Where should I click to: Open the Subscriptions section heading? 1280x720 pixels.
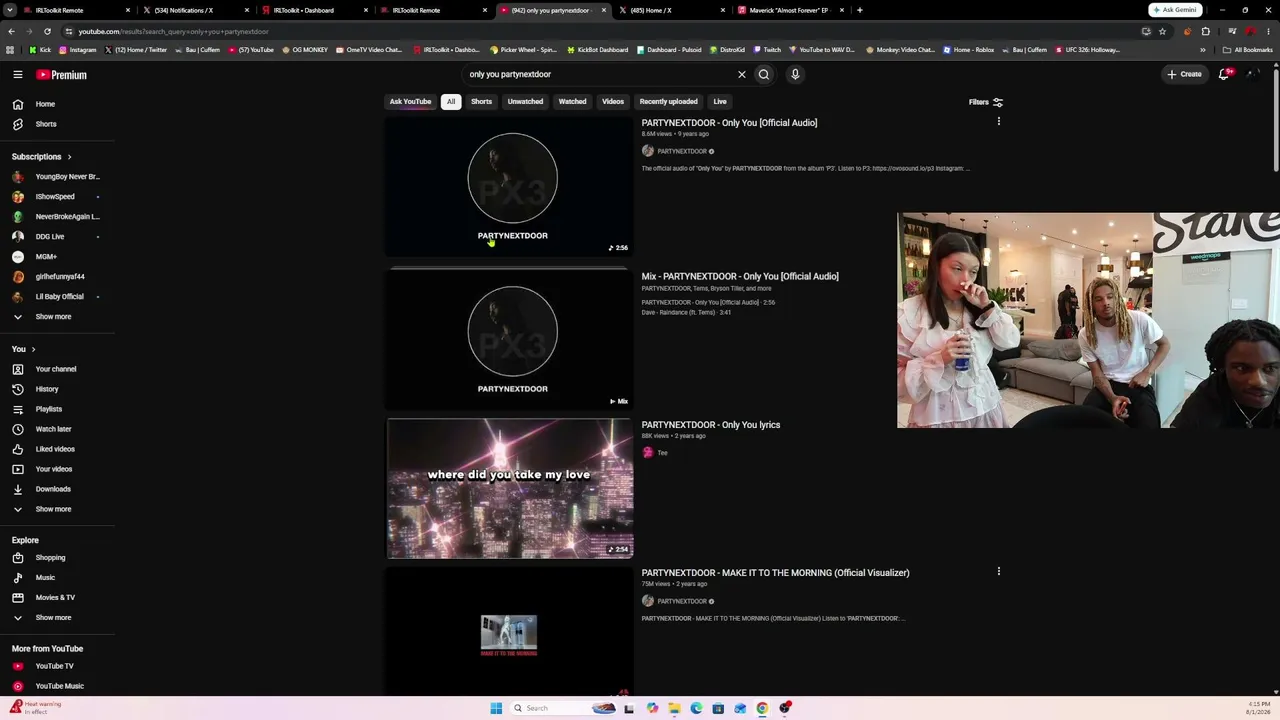click(41, 157)
